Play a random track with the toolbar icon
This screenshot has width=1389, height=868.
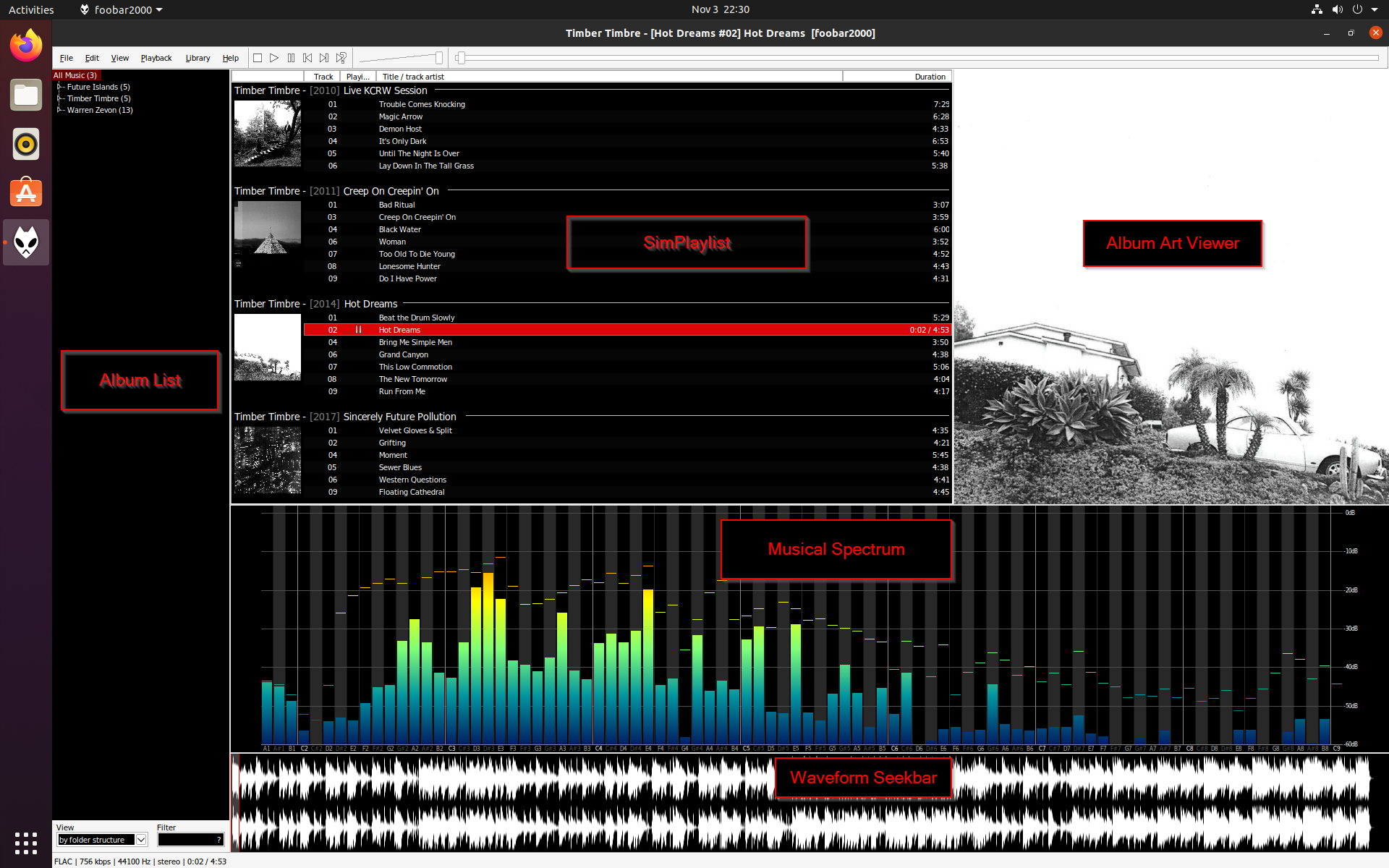coord(341,58)
